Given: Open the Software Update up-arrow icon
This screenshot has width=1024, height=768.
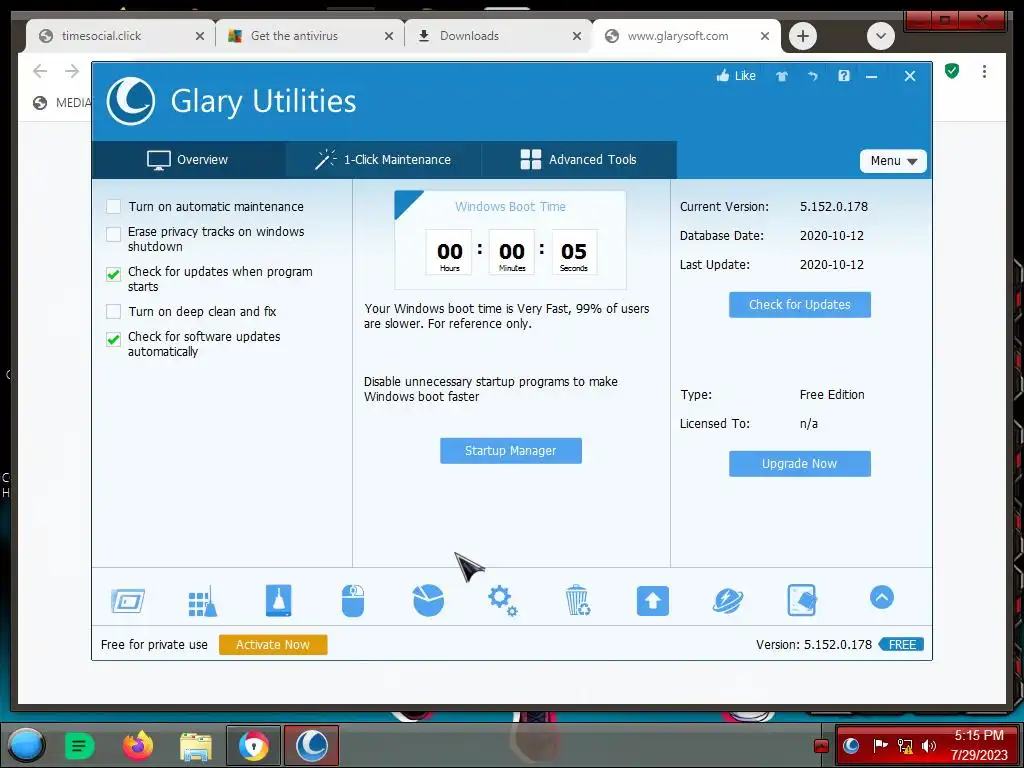Looking at the screenshot, I should click(x=652, y=601).
